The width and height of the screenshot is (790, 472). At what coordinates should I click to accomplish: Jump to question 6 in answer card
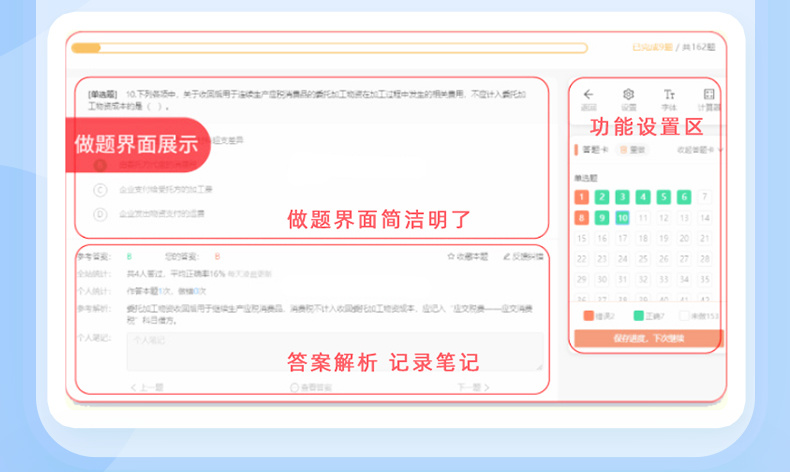coord(684,197)
